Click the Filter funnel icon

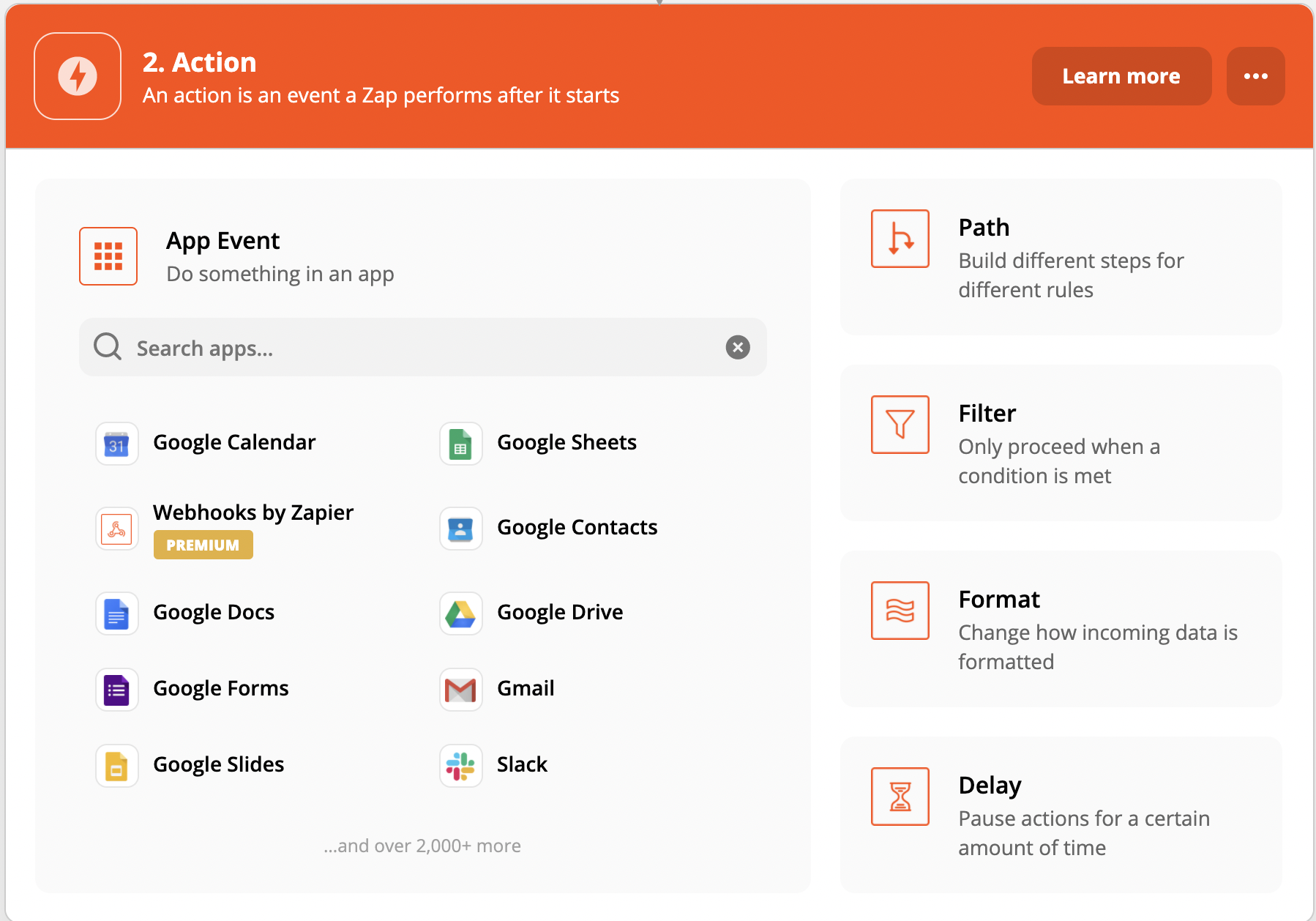coord(900,425)
